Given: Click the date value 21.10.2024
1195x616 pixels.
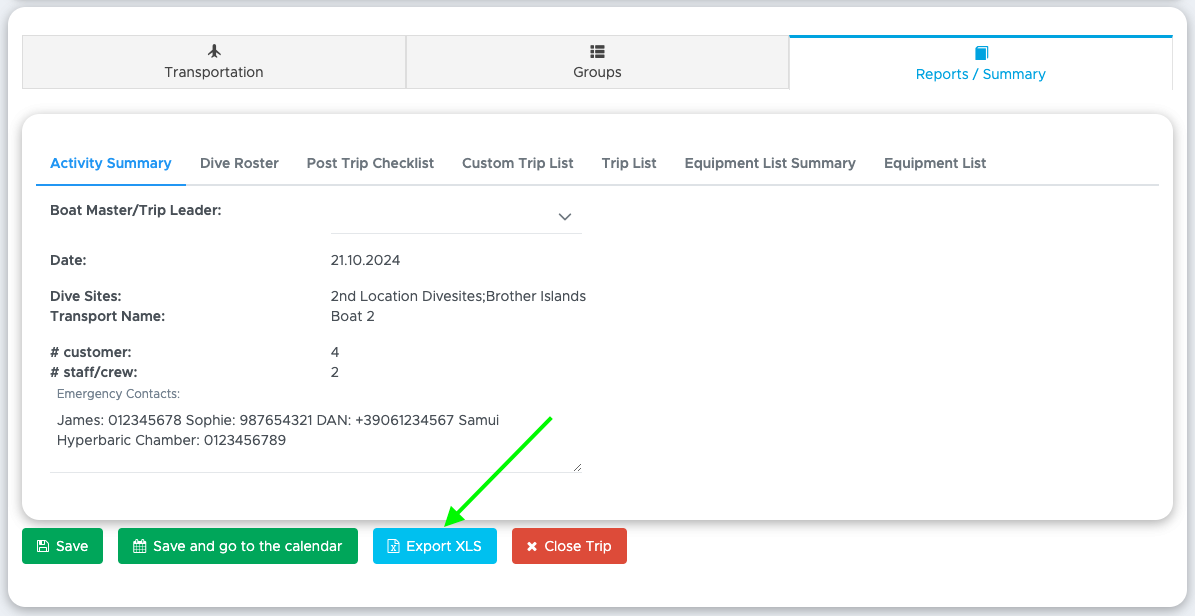Looking at the screenshot, I should coord(366,260).
